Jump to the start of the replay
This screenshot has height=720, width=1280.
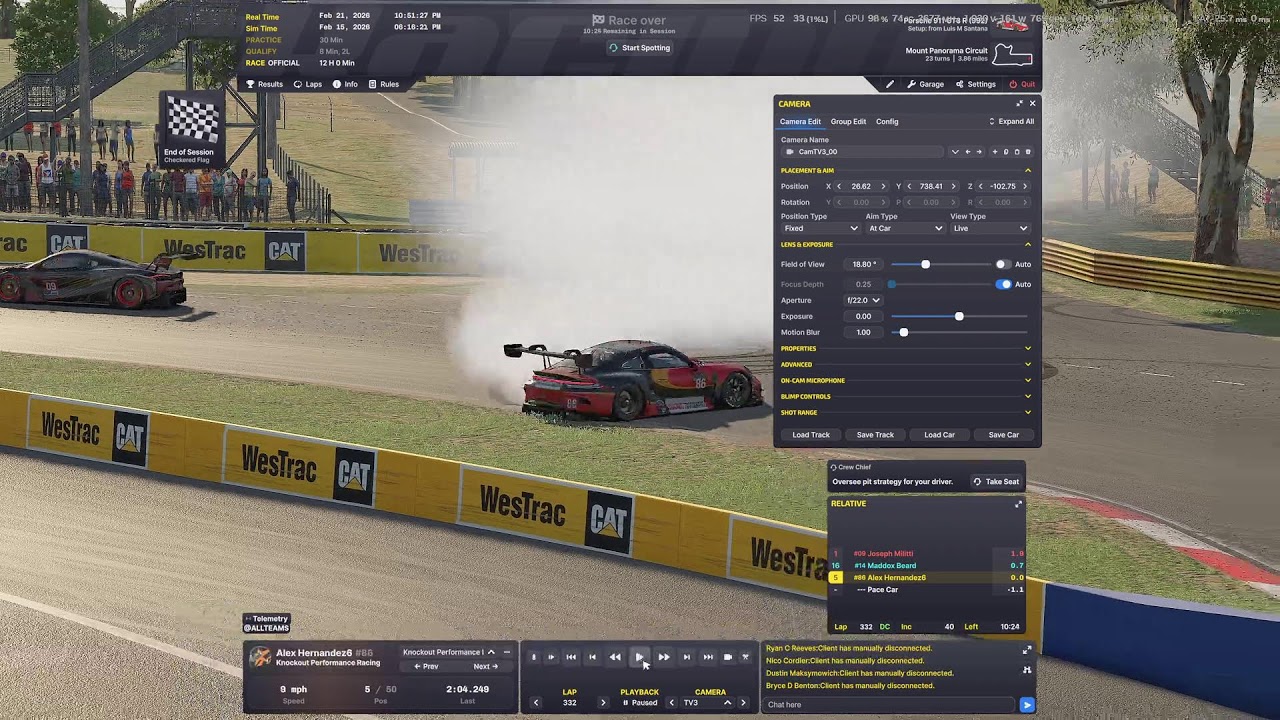[x=571, y=657]
